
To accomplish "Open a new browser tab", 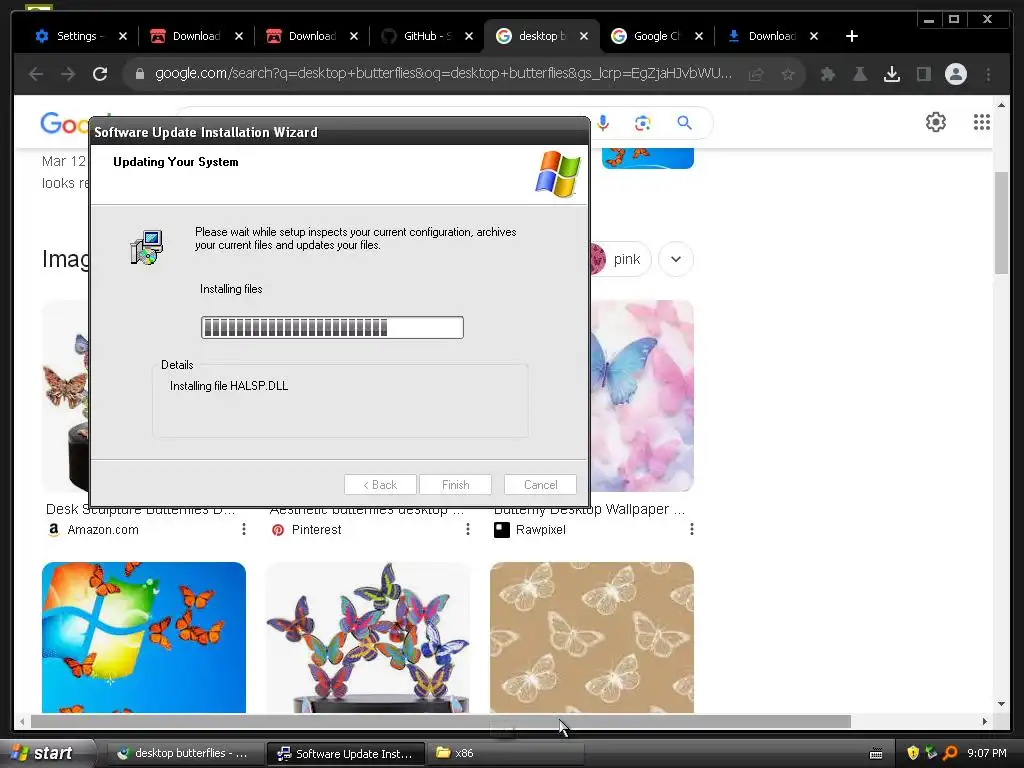I will click(852, 36).
